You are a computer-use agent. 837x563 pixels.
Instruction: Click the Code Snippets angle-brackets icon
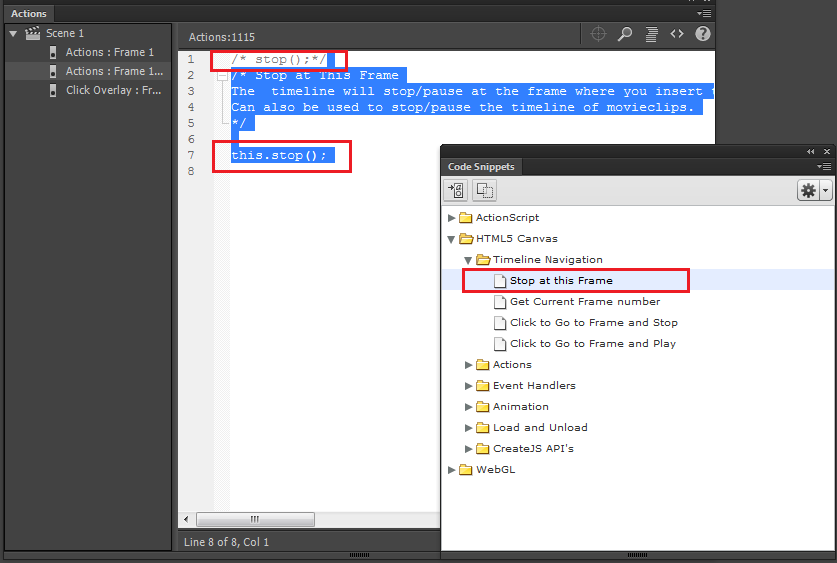pyautogui.click(x=677, y=34)
